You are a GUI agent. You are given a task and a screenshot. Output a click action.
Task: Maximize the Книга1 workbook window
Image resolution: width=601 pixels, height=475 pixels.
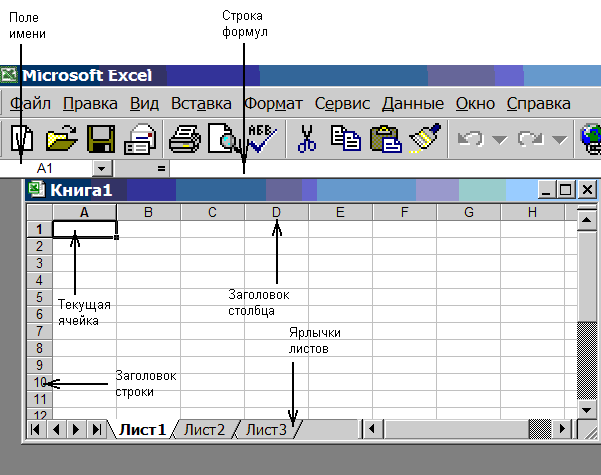[566, 189]
